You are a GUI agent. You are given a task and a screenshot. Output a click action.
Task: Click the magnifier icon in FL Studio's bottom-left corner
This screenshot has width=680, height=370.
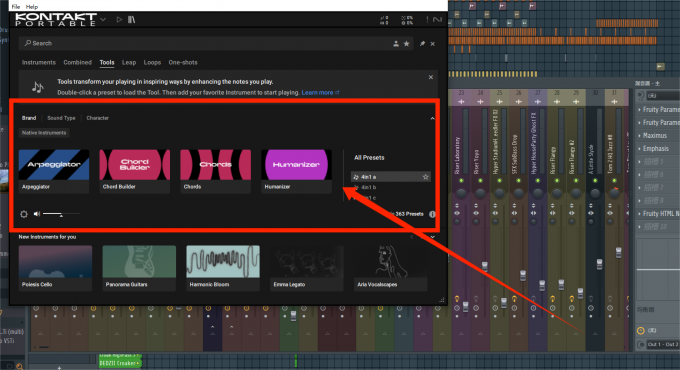[x=20, y=367]
